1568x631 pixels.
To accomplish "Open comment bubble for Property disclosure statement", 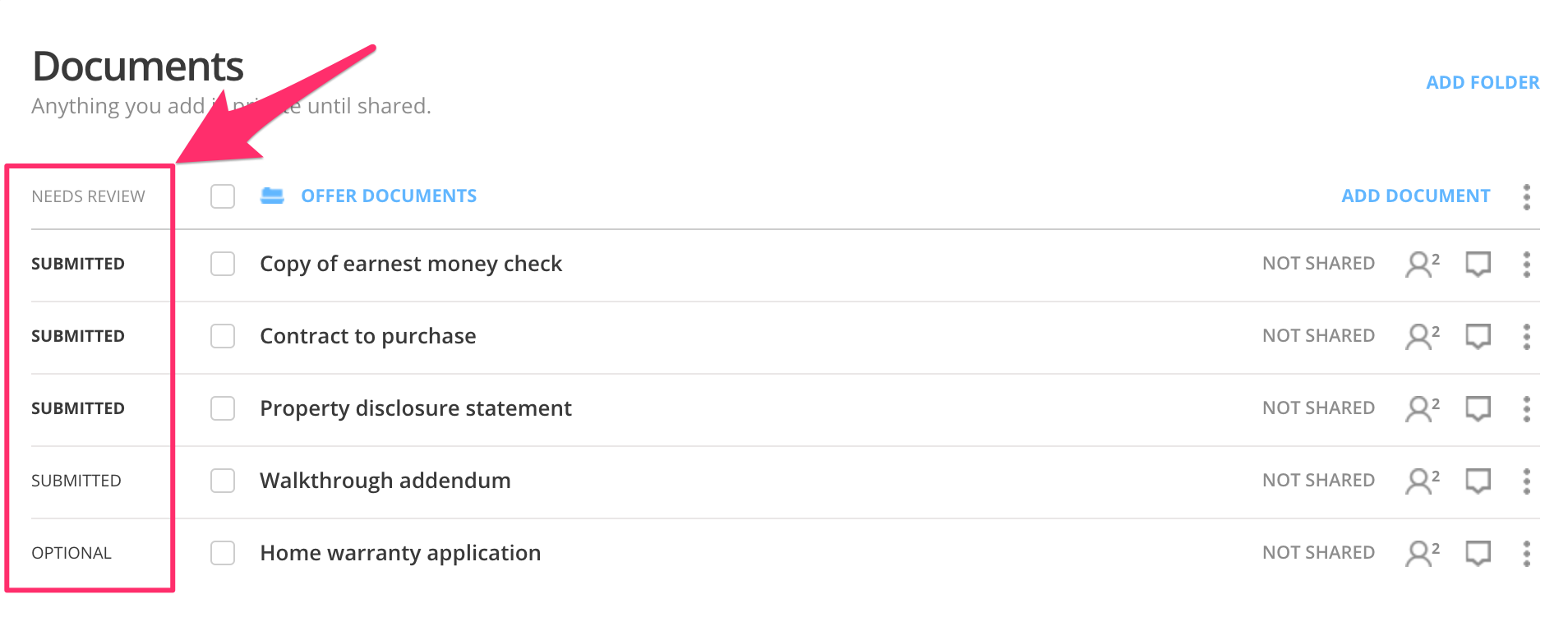I will [x=1477, y=408].
